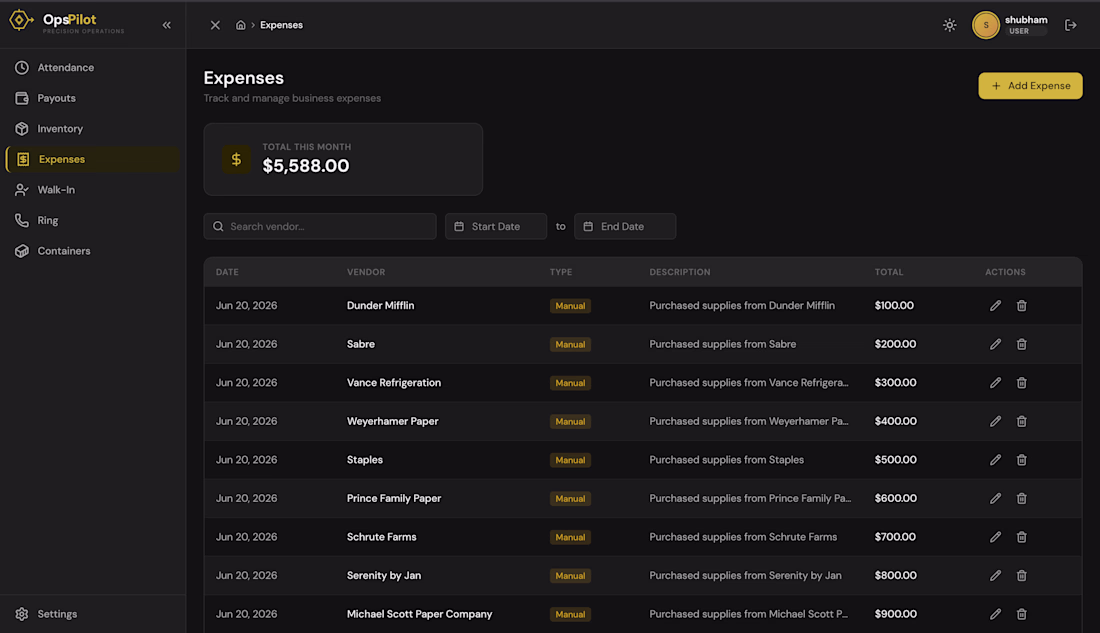Delete the Sabre expense
This screenshot has height=633, width=1100.
click(1021, 345)
